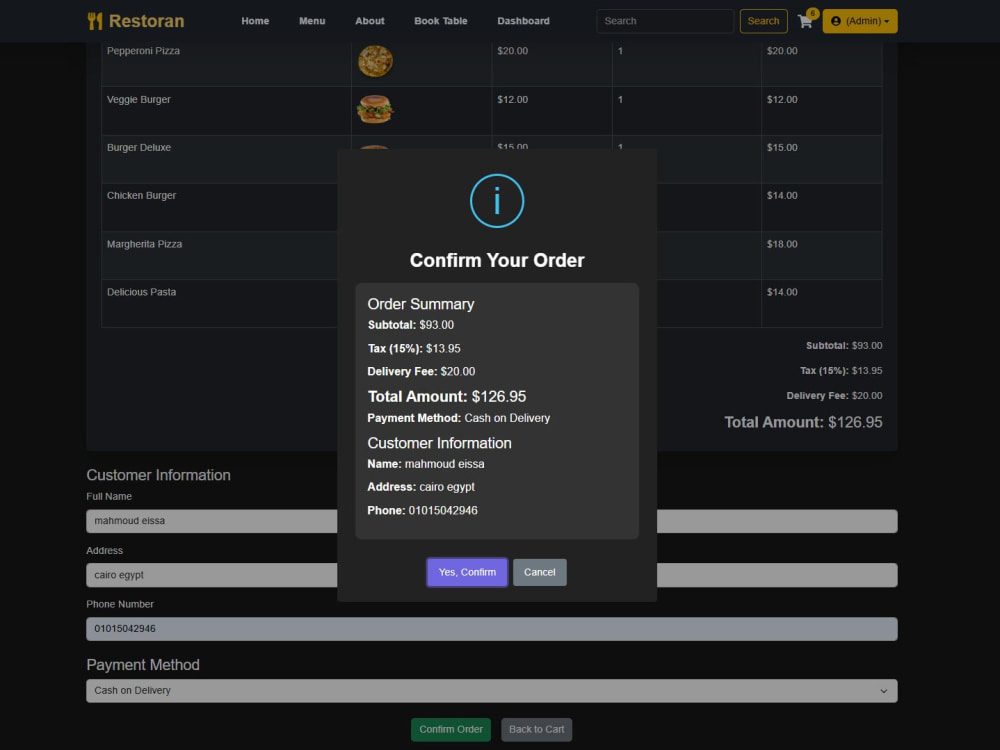The image size is (1000, 750).
Task: Navigate to Book Table
Action: pyautogui.click(x=441, y=21)
